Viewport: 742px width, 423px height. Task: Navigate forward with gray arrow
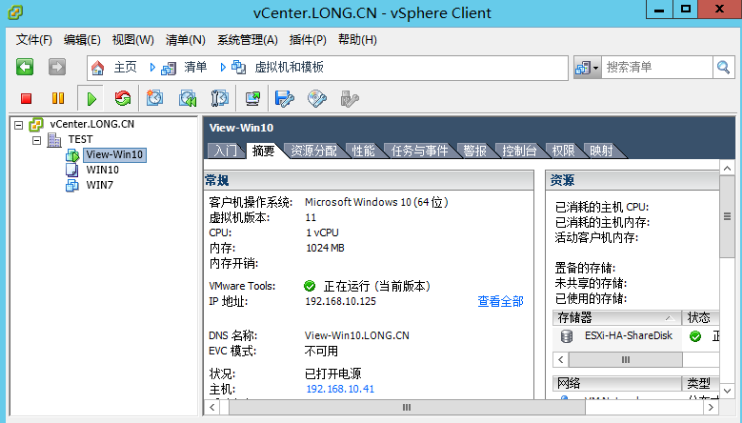click(x=57, y=67)
